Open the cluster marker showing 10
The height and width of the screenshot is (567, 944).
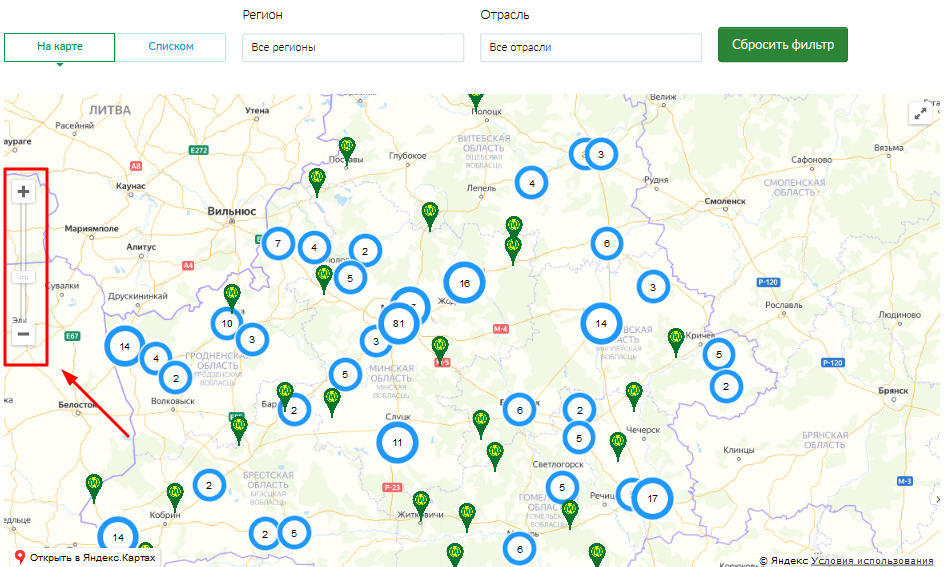pyautogui.click(x=227, y=323)
